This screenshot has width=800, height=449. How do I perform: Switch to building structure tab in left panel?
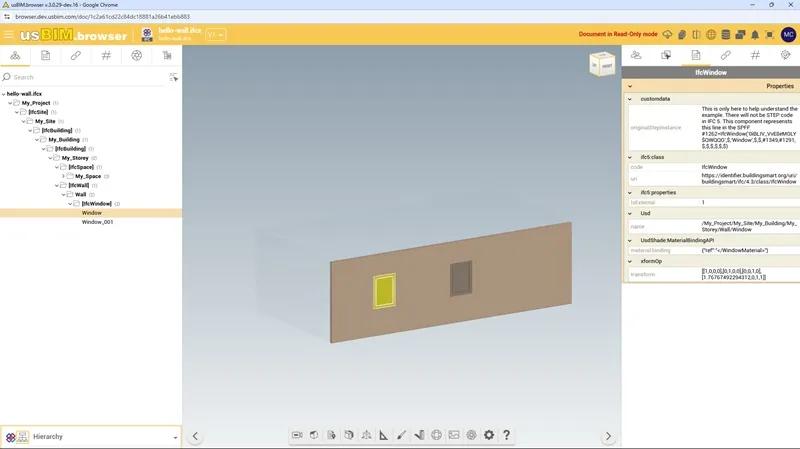coord(167,56)
